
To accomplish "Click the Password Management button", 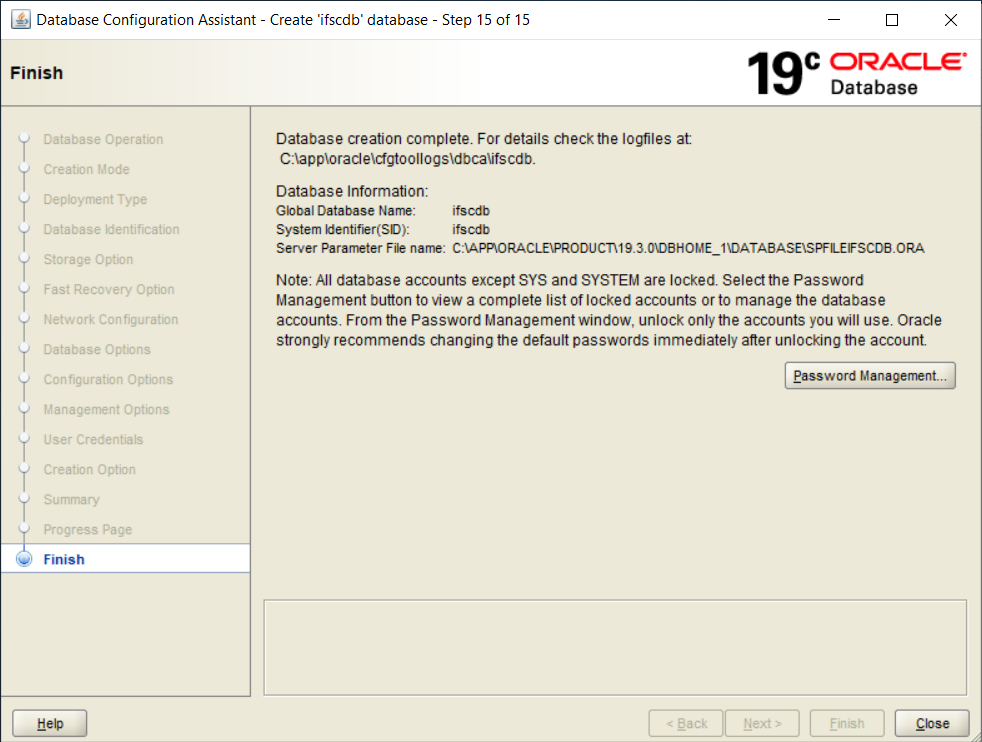I will click(x=870, y=376).
